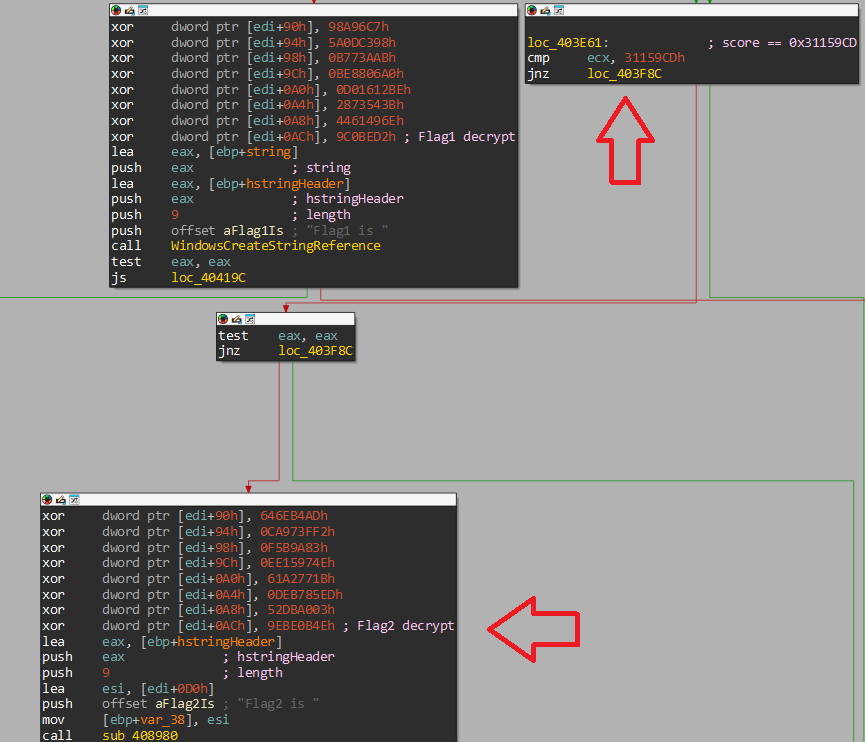This screenshot has width=865, height=742.
Task: Click the node color icon on the Flag2 decrypt node
Action: click(x=47, y=500)
